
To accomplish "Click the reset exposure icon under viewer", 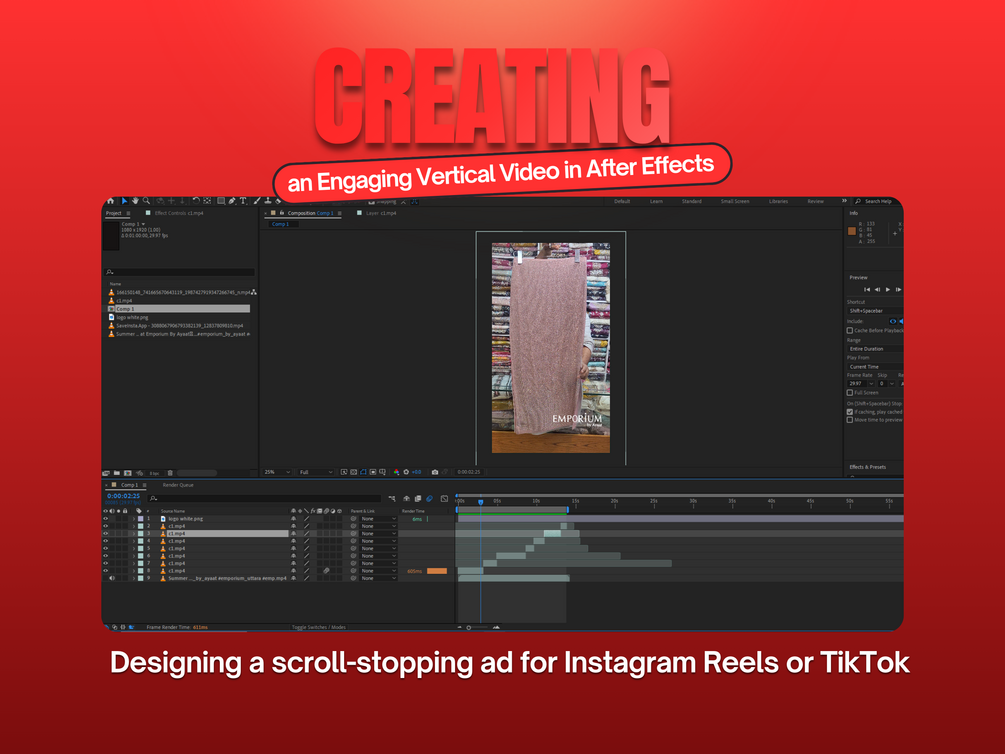I will pos(406,472).
